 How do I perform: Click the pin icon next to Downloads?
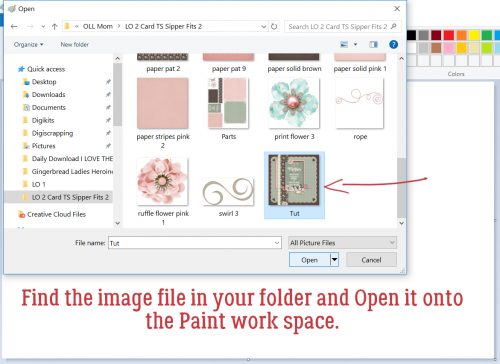pos(108,95)
